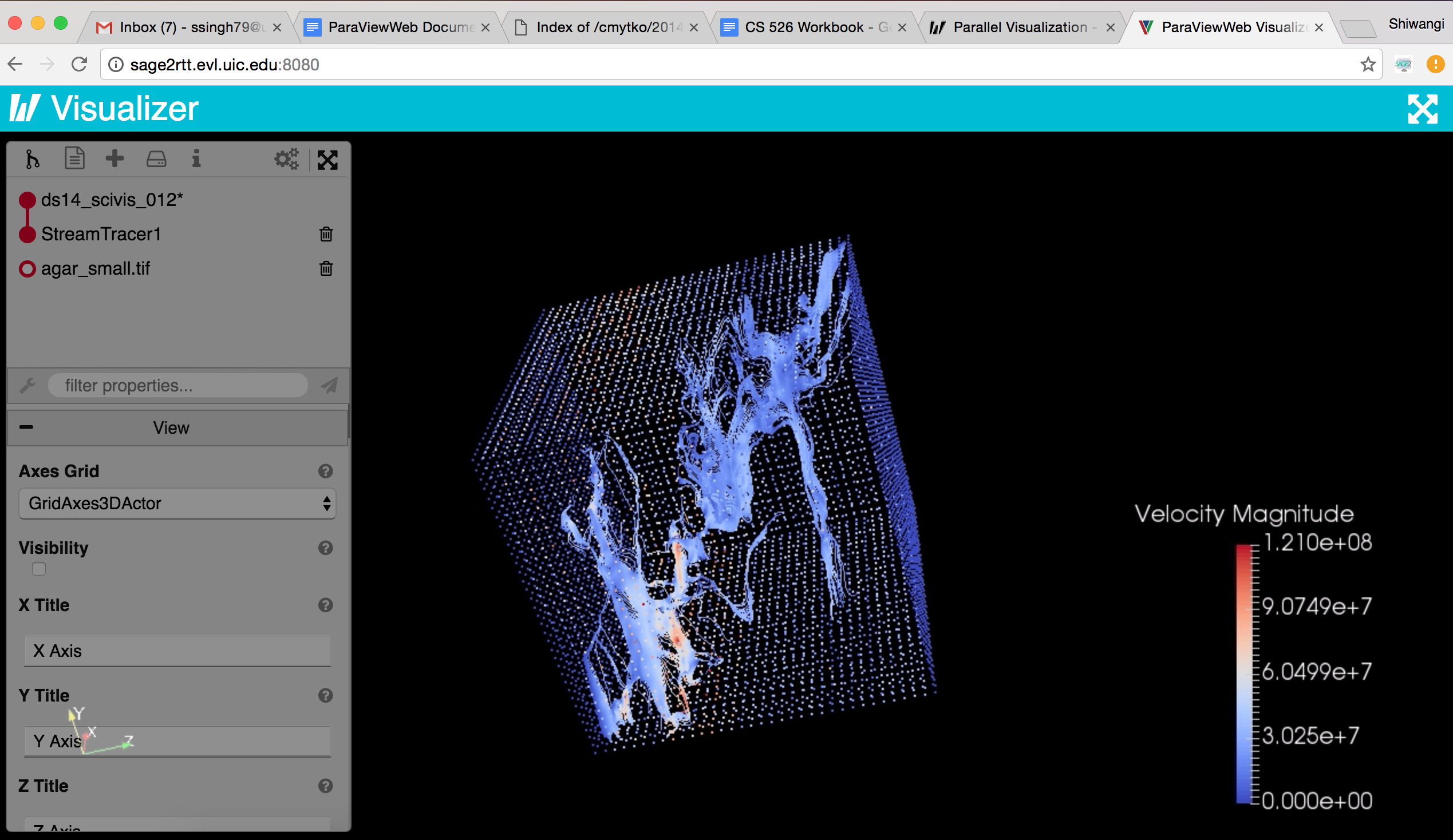Reload the browser page

pyautogui.click(x=80, y=64)
